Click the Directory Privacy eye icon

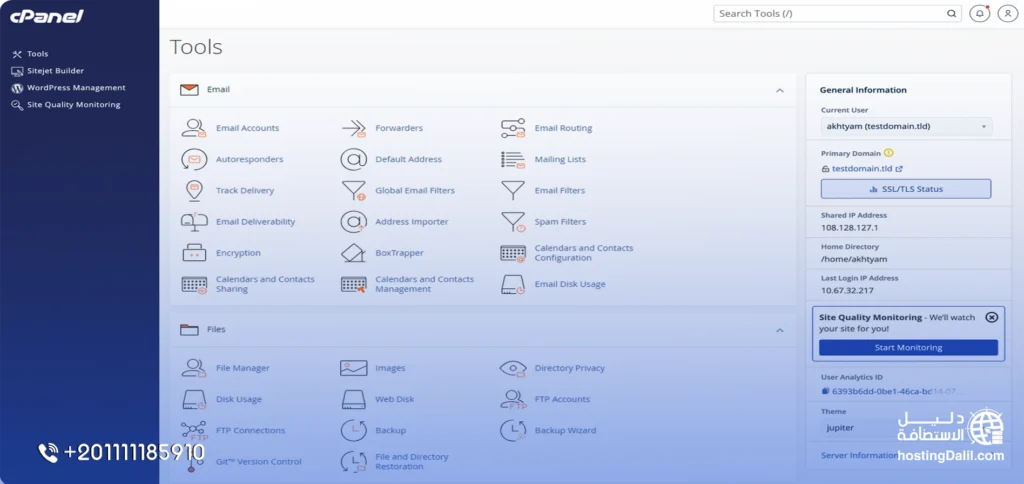point(513,368)
